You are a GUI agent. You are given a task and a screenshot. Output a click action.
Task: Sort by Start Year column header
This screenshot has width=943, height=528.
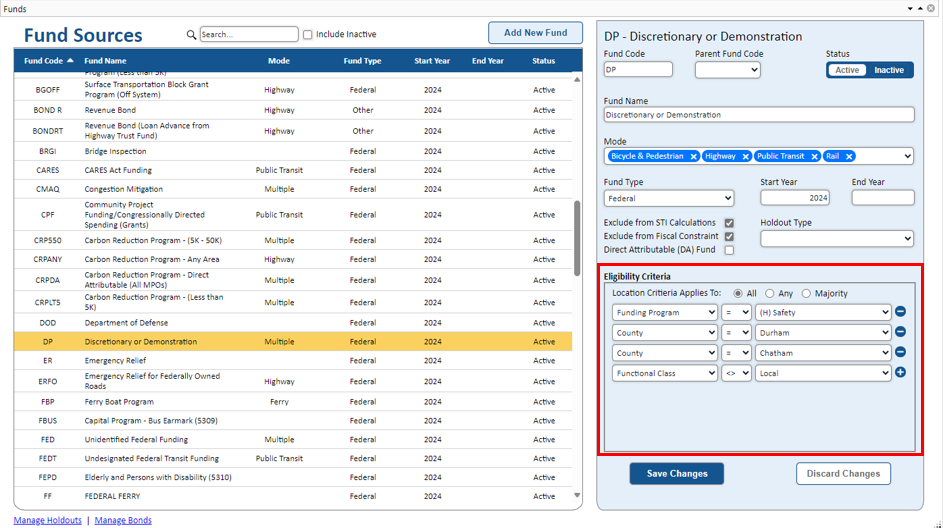[432, 61]
